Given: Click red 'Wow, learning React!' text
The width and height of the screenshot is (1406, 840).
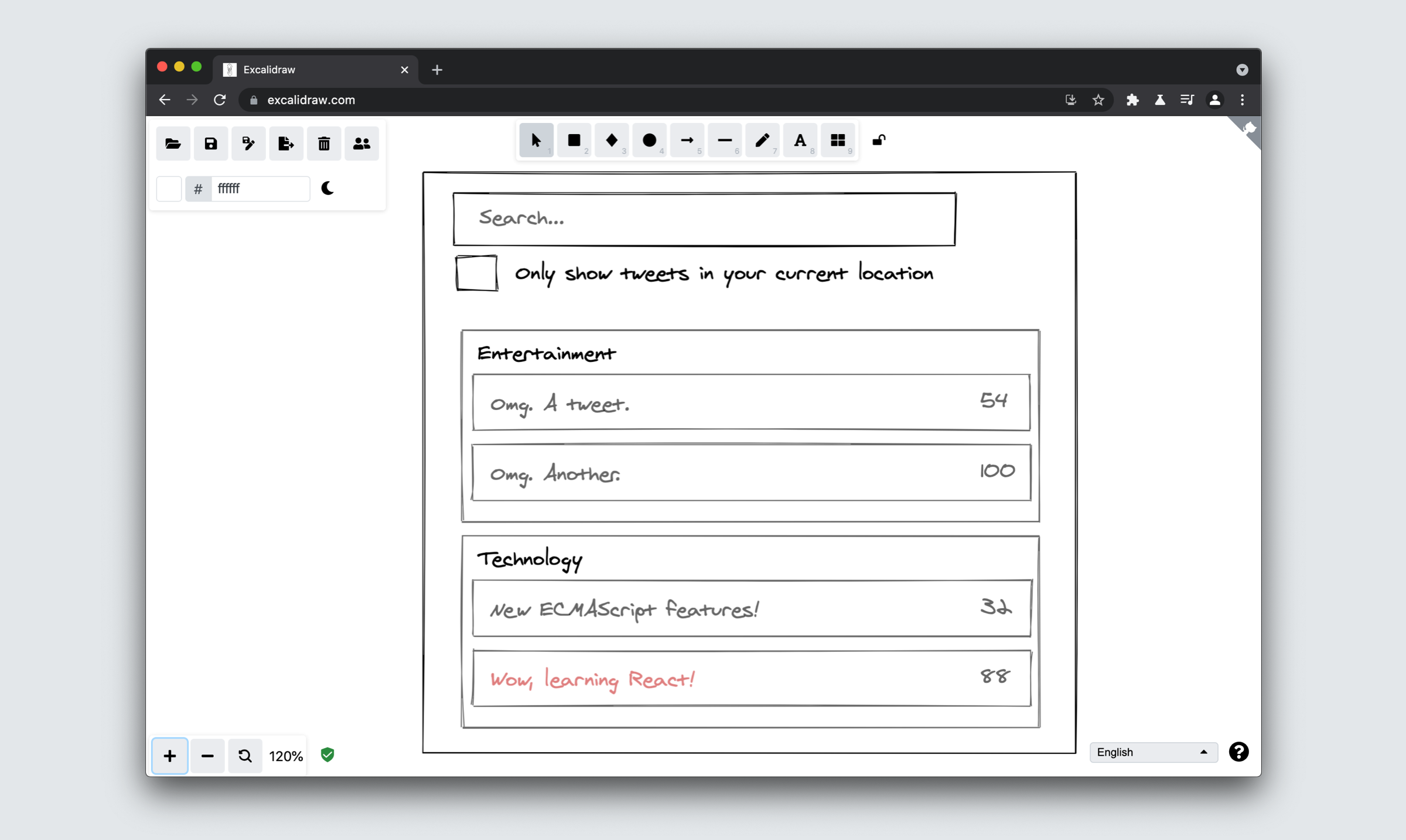Looking at the screenshot, I should 592,679.
